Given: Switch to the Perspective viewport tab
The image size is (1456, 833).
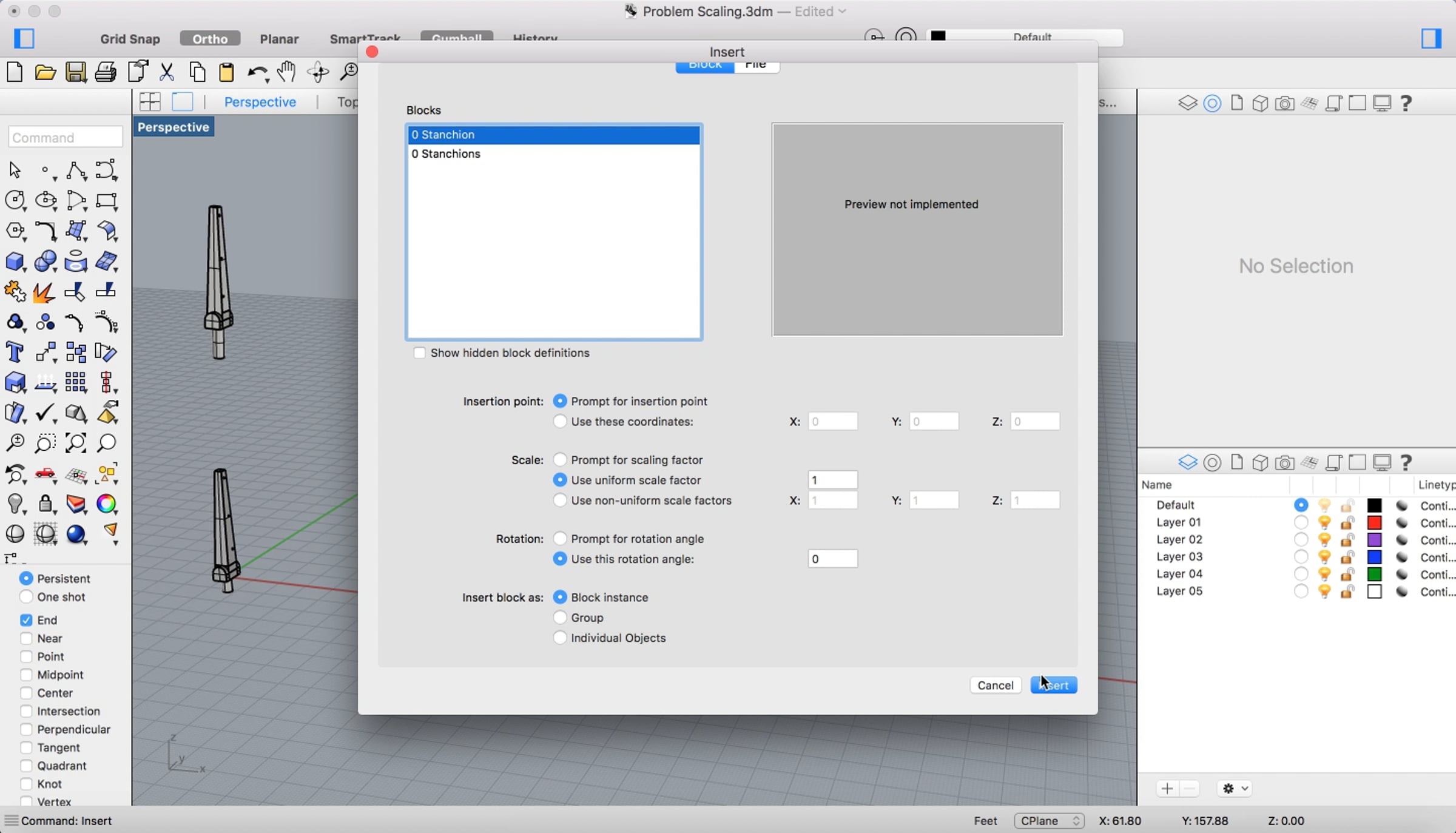Looking at the screenshot, I should tap(260, 102).
